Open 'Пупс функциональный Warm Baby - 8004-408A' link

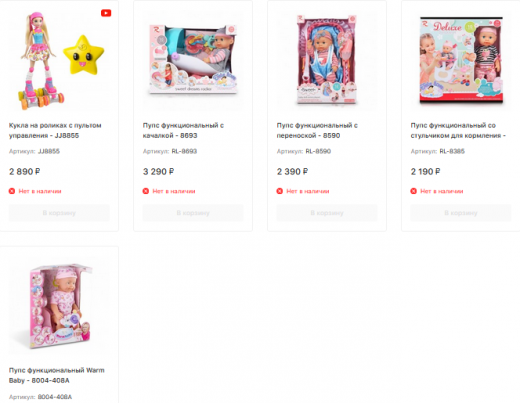(x=57, y=375)
